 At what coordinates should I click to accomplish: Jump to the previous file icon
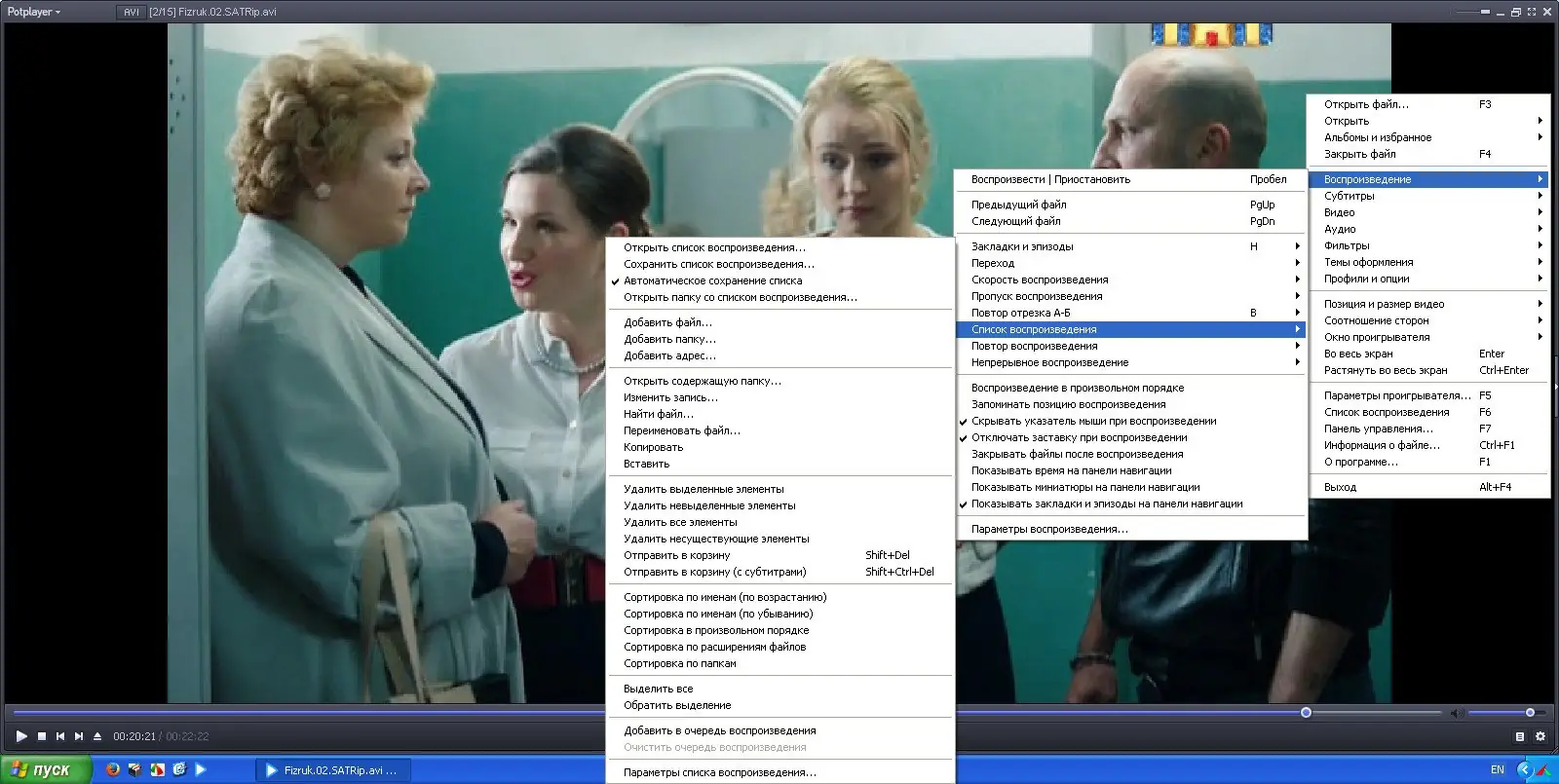pyautogui.click(x=60, y=736)
